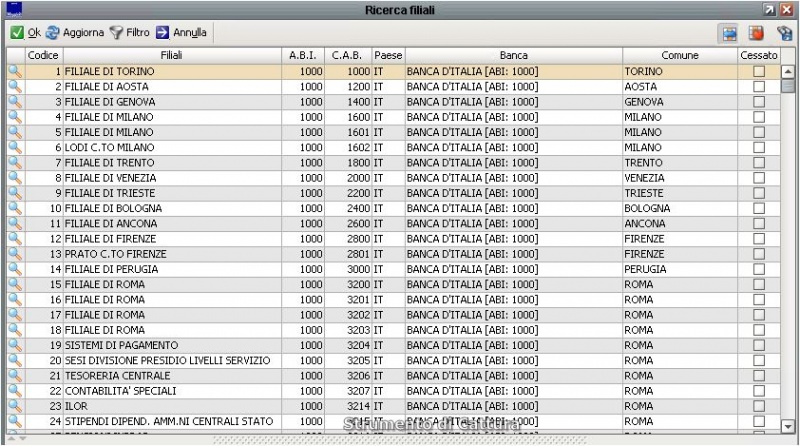Open the Filtro filter option
This screenshot has width=800, height=446.
[130, 33]
